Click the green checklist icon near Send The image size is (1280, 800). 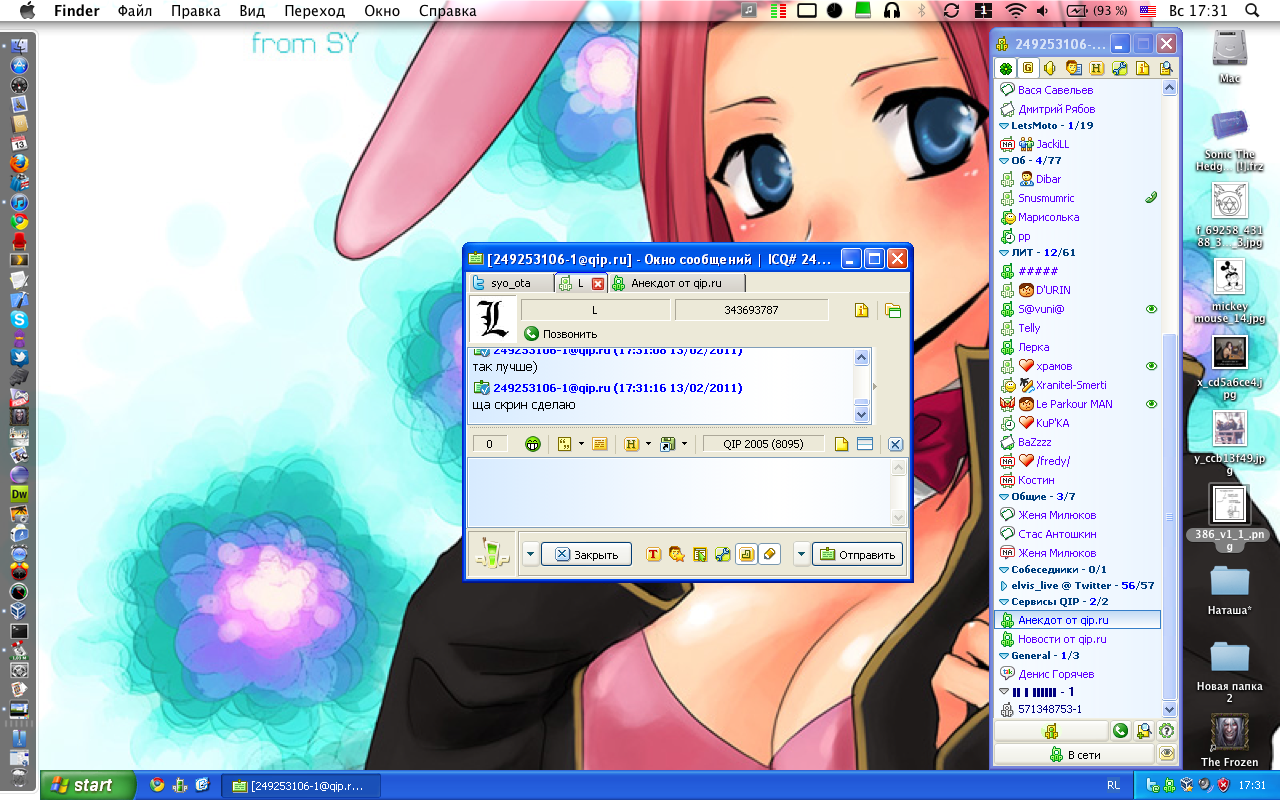[x=700, y=554]
